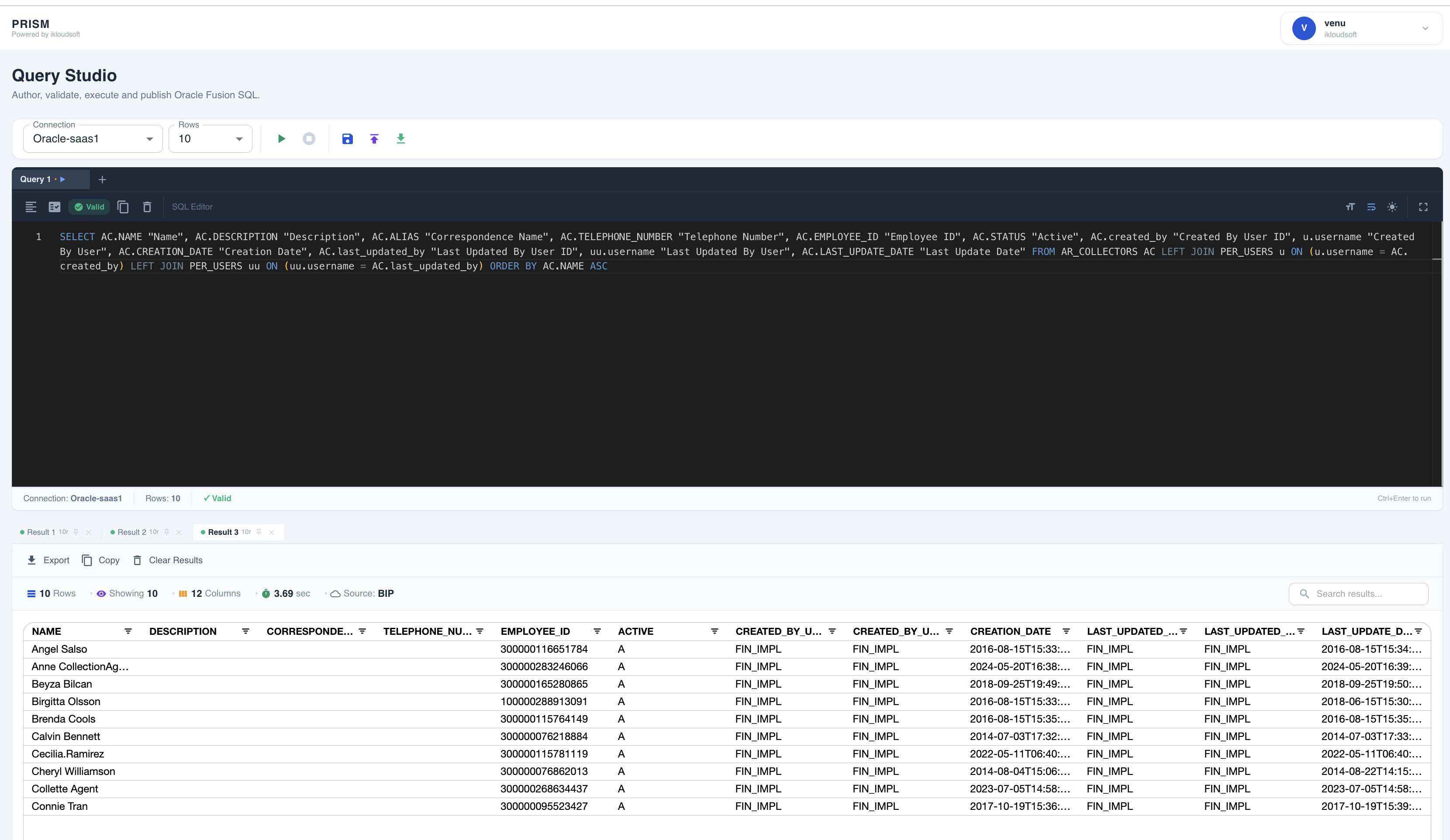
Task: Copy SQL using the editor copy icon
Action: click(123, 207)
